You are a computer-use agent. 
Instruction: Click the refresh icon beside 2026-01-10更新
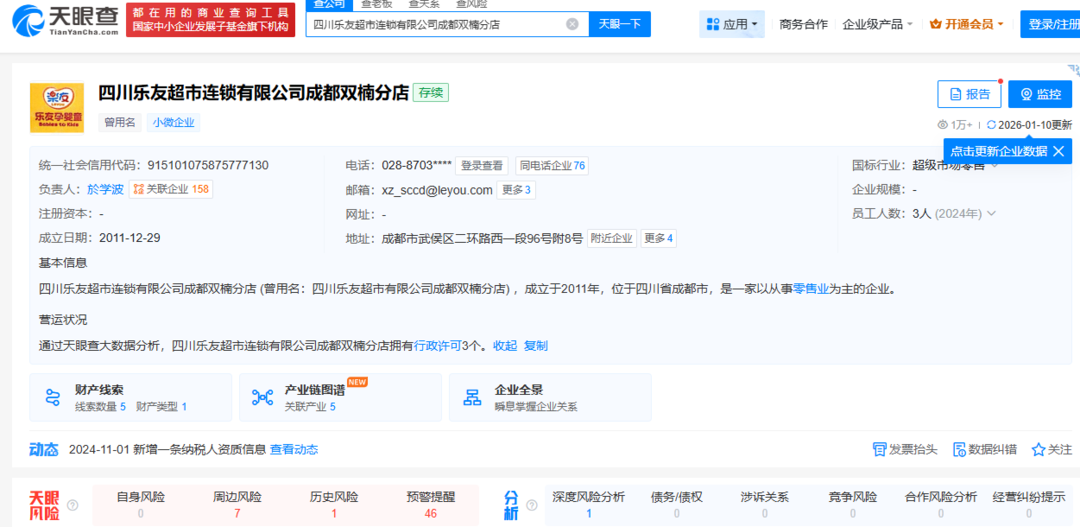click(x=992, y=125)
